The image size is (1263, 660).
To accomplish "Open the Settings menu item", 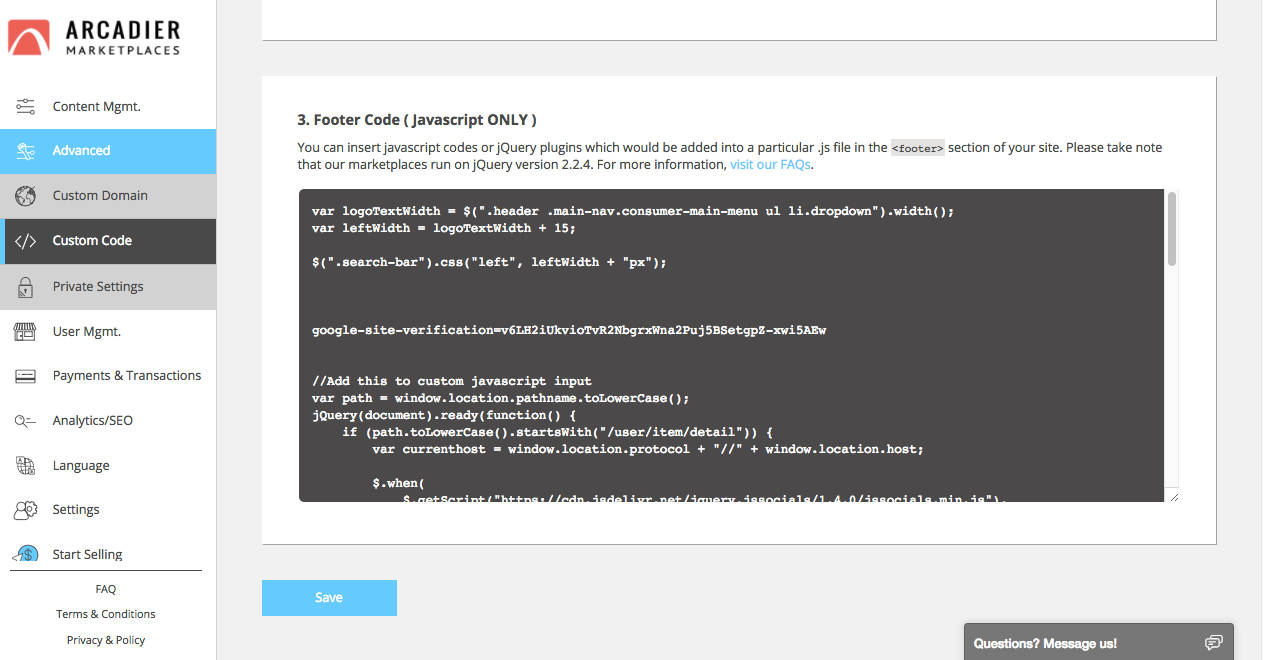I will pos(76,510).
